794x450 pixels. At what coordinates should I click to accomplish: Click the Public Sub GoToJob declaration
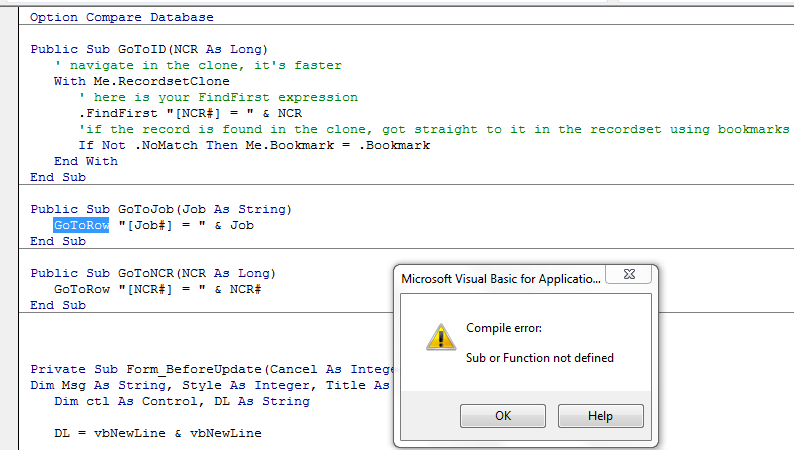click(160, 209)
